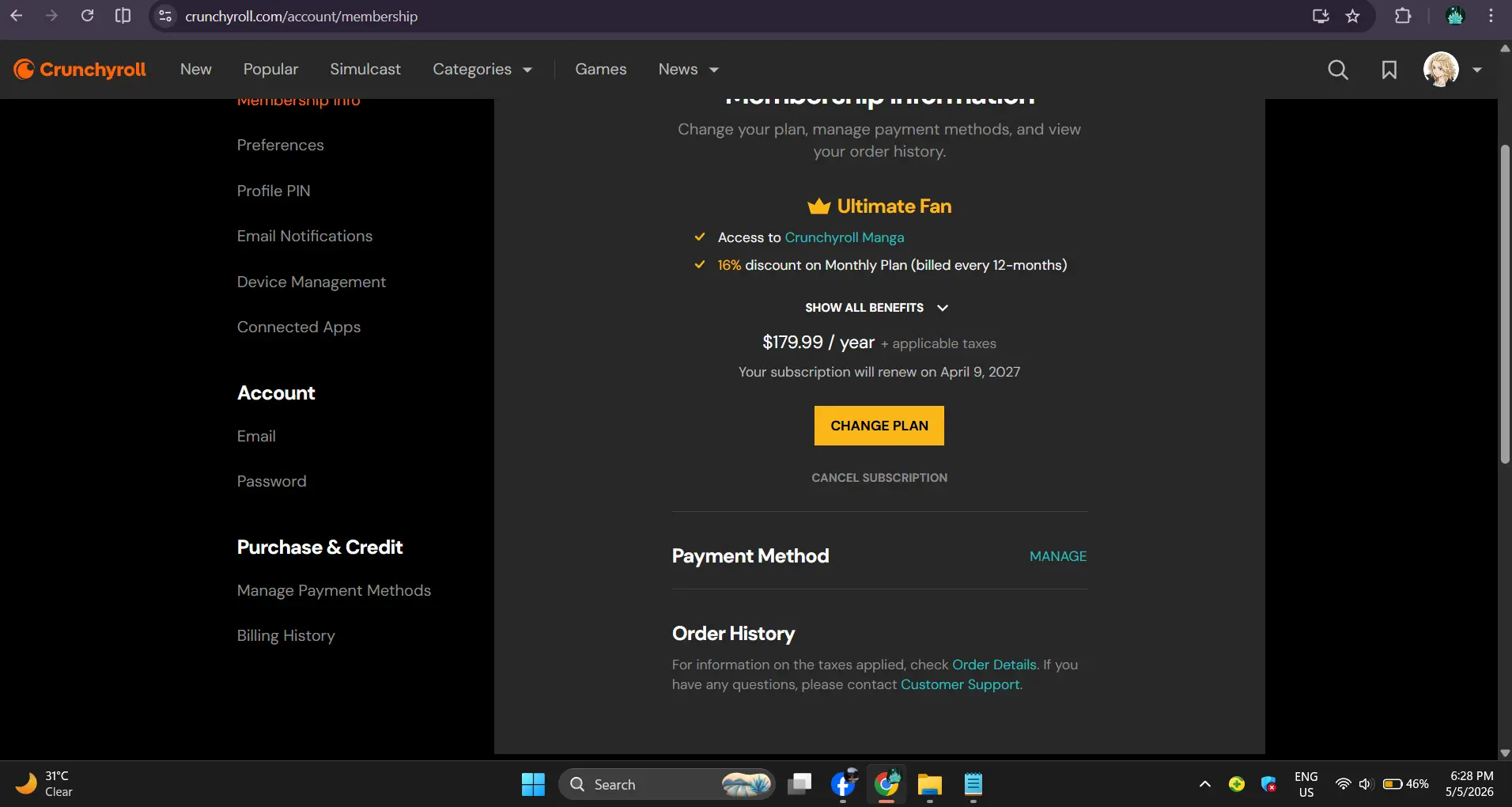The height and width of the screenshot is (807, 1512).
Task: Go back with browser back arrow
Action: click(x=16, y=16)
